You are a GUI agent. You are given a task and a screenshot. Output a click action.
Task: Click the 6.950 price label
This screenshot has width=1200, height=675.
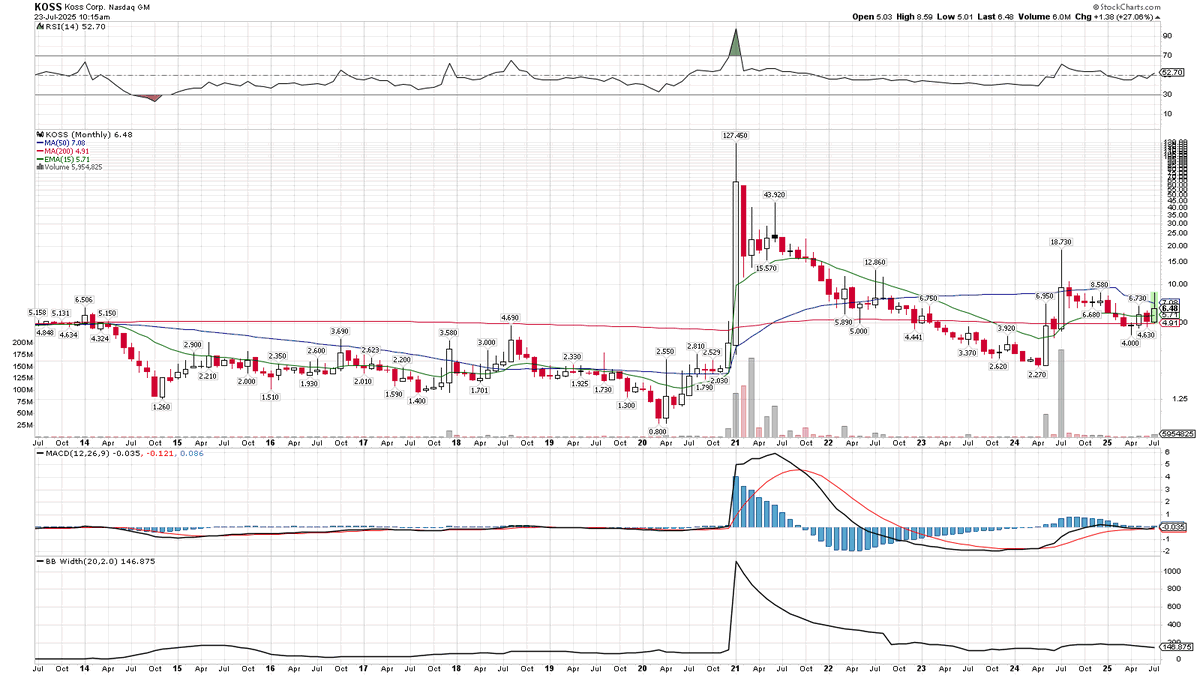[1045, 296]
